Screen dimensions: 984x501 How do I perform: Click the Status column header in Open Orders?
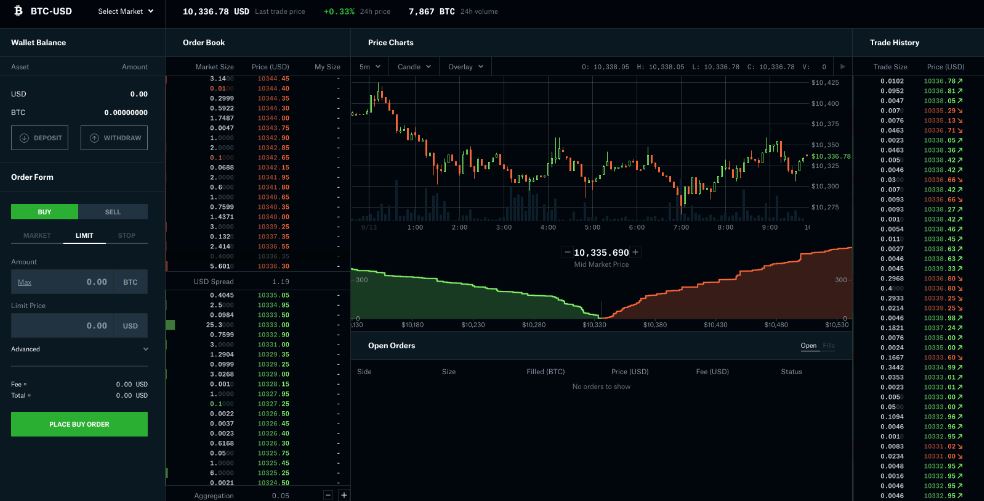791,372
